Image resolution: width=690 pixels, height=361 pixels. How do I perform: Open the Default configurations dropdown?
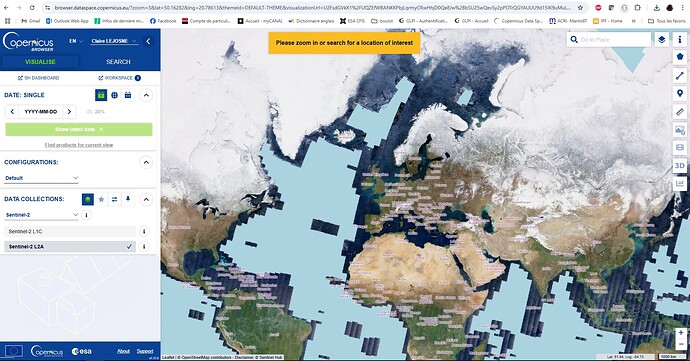click(41, 178)
